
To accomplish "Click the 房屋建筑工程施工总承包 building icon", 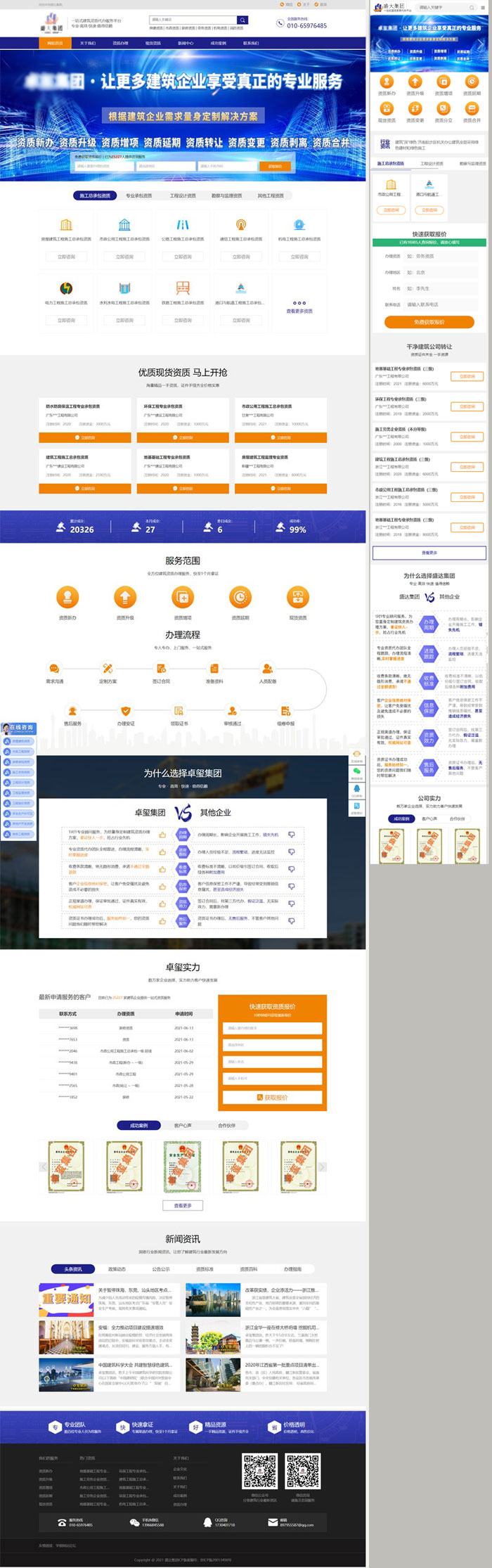I will 66,225.
